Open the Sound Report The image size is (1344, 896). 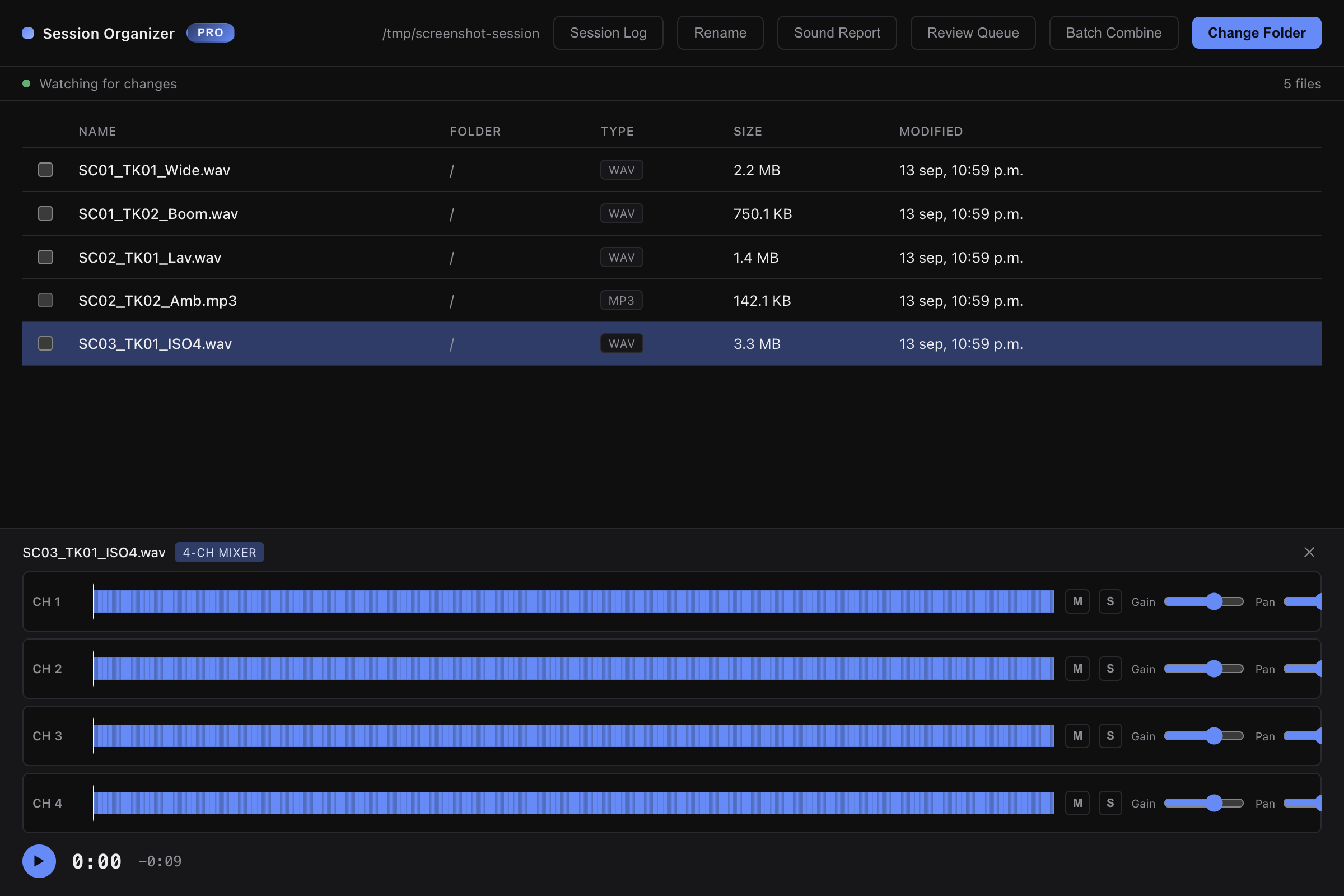pos(837,33)
